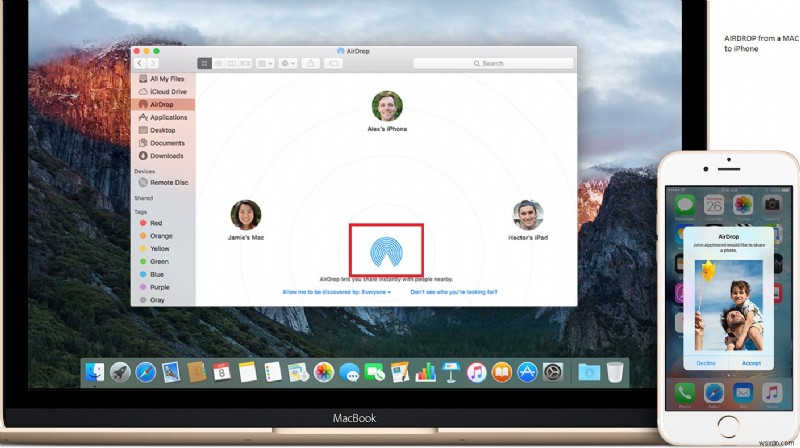The image size is (800, 448).
Task: Launch Safari from the Dock
Action: coord(145,372)
